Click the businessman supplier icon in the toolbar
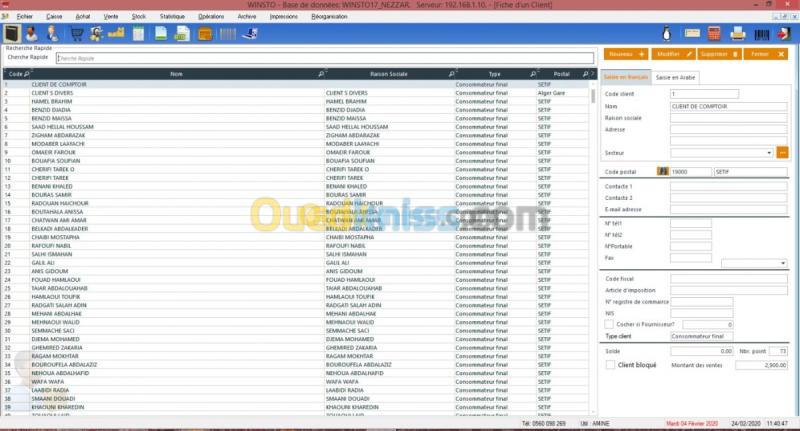800x431 pixels. click(52, 34)
